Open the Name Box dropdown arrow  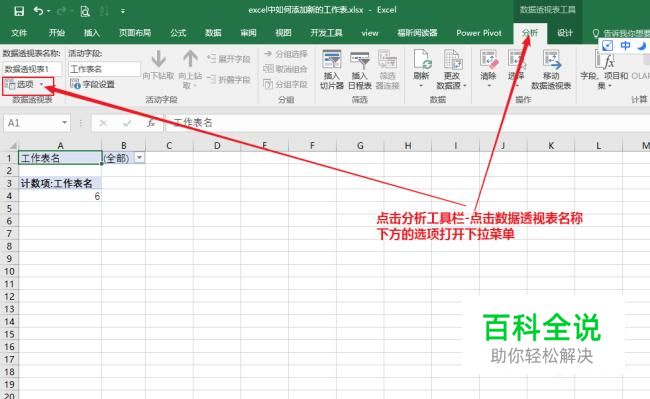click(x=64, y=123)
